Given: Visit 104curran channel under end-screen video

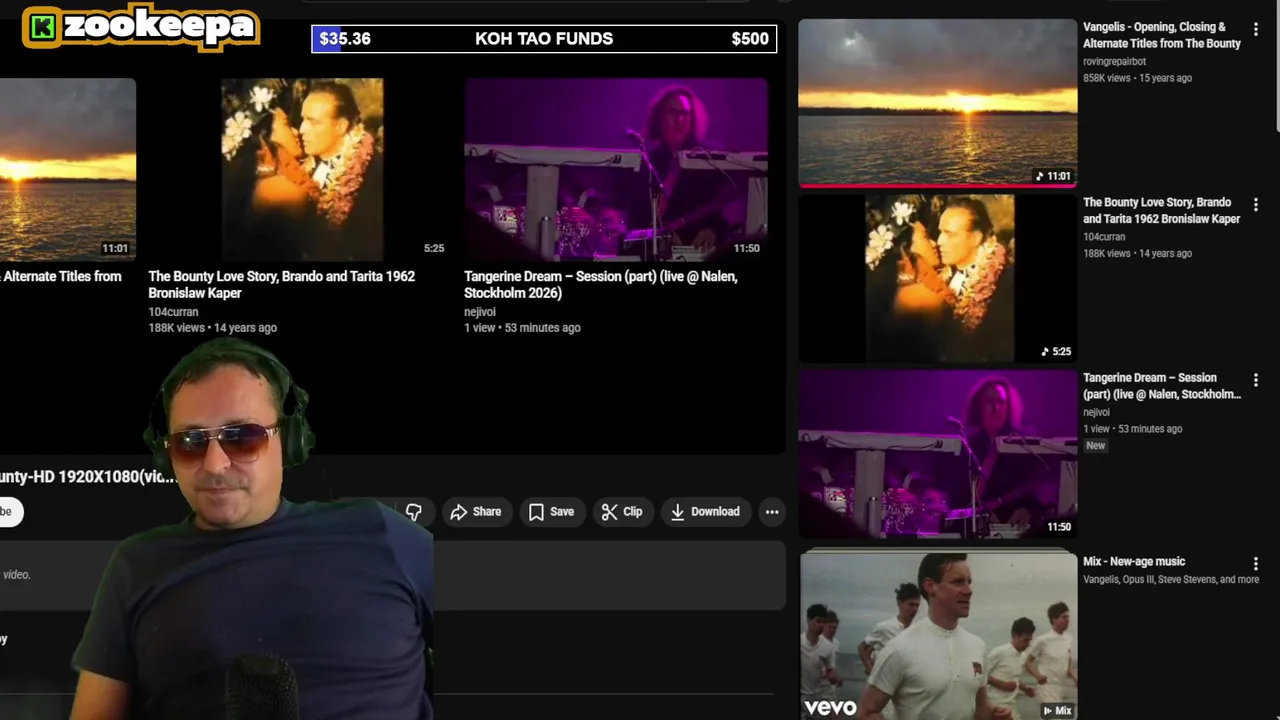Looking at the screenshot, I should [x=173, y=312].
